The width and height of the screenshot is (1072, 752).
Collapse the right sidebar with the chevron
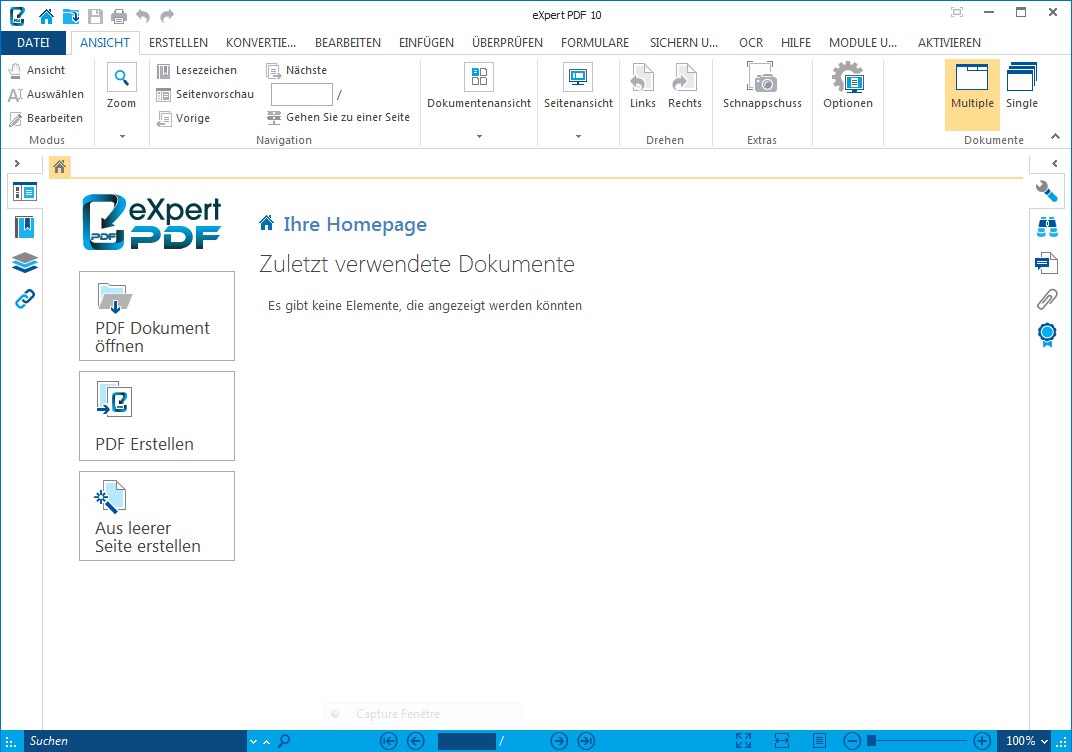1055,163
